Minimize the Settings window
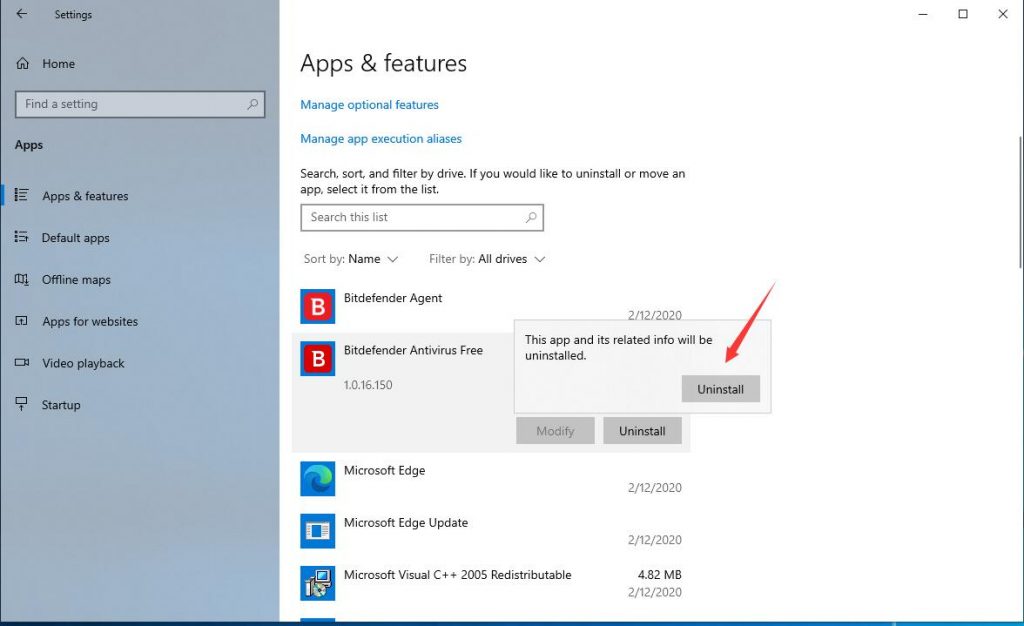 923,14
